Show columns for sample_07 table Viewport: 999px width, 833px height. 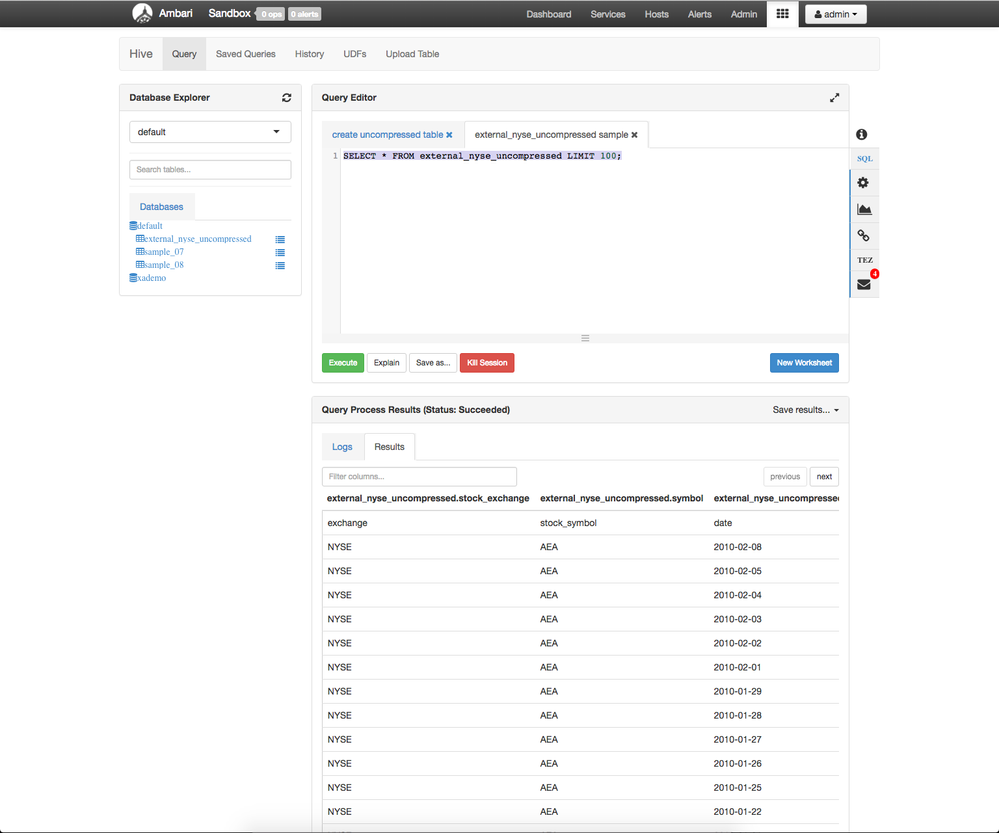click(x=279, y=252)
